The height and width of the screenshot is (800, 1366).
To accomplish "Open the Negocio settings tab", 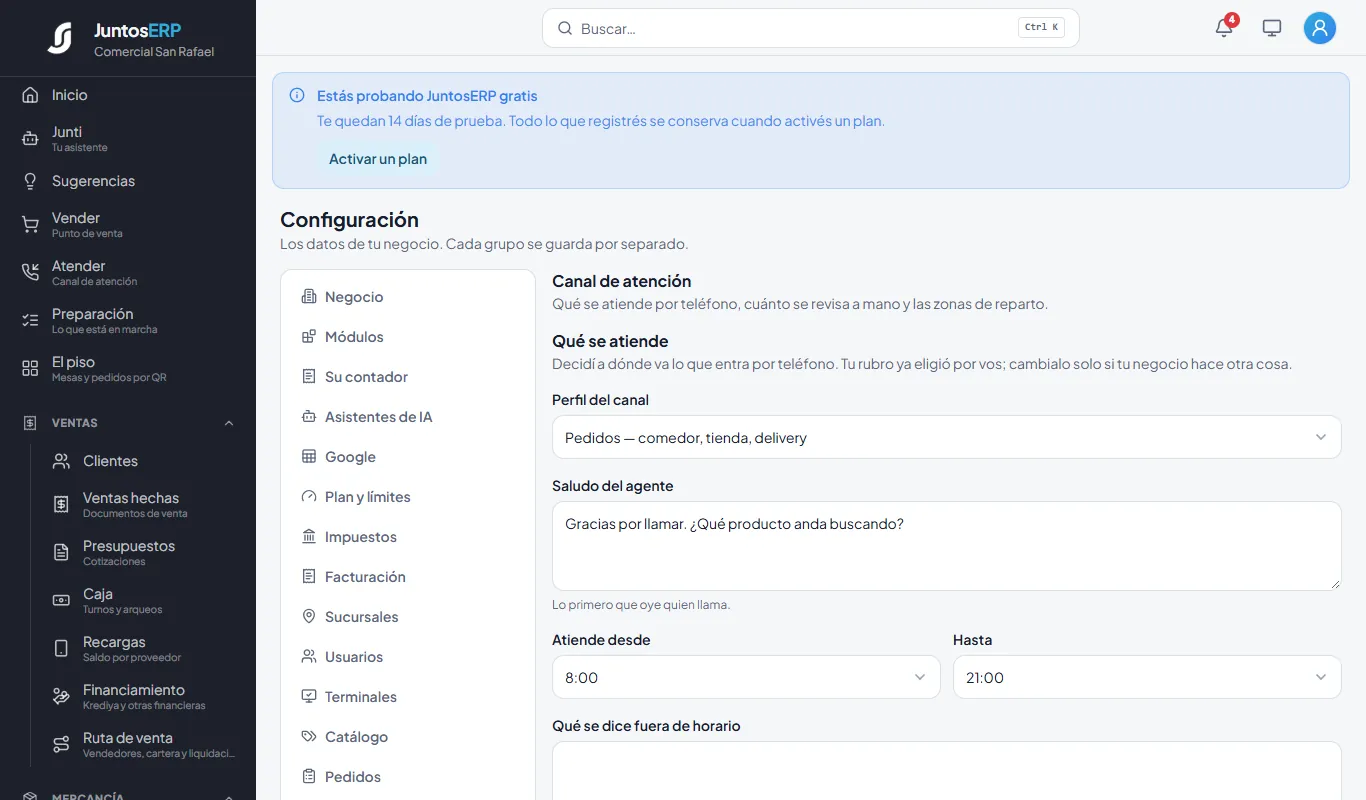I will (408, 297).
